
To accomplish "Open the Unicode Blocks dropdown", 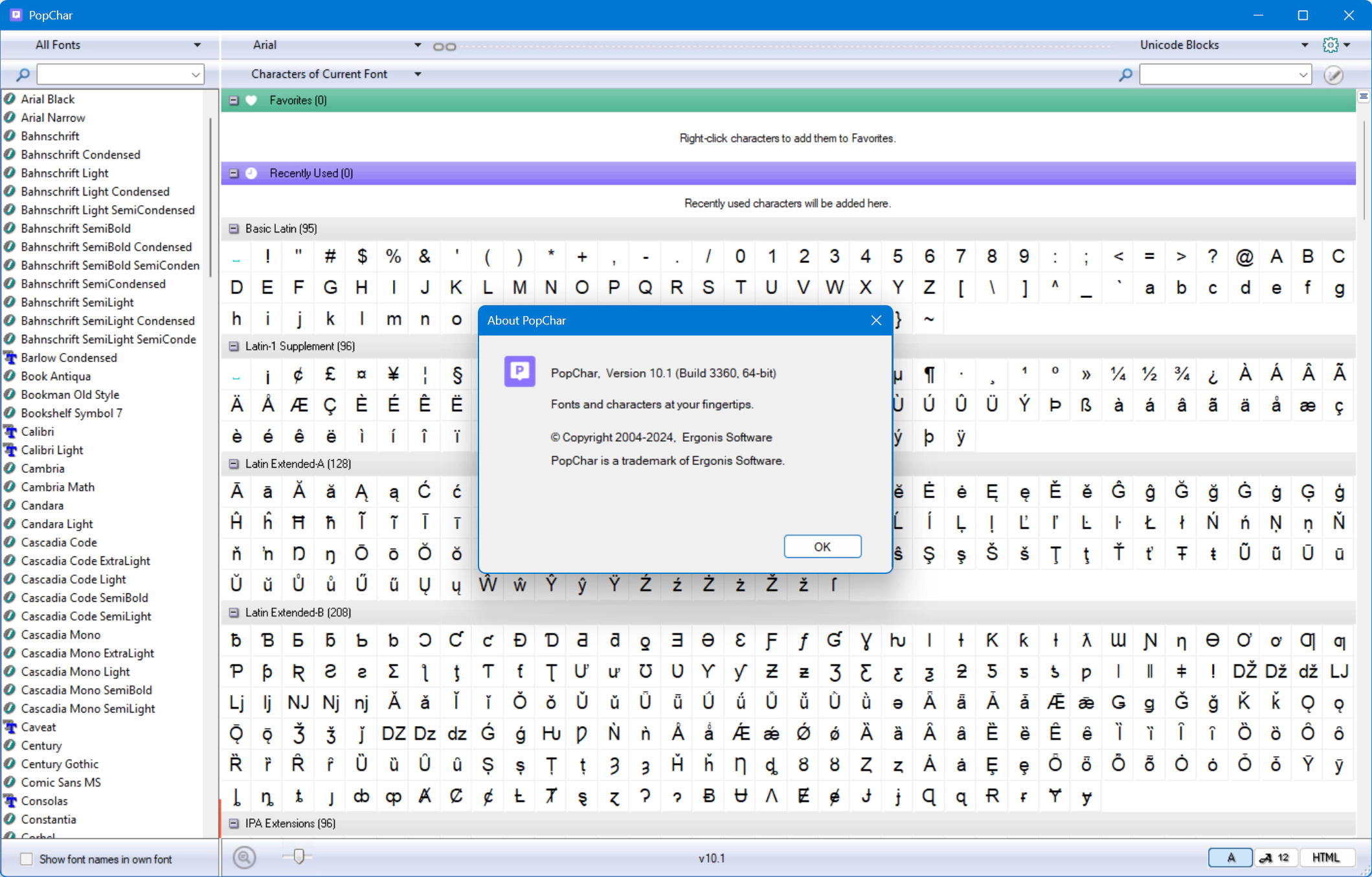I will [1224, 45].
